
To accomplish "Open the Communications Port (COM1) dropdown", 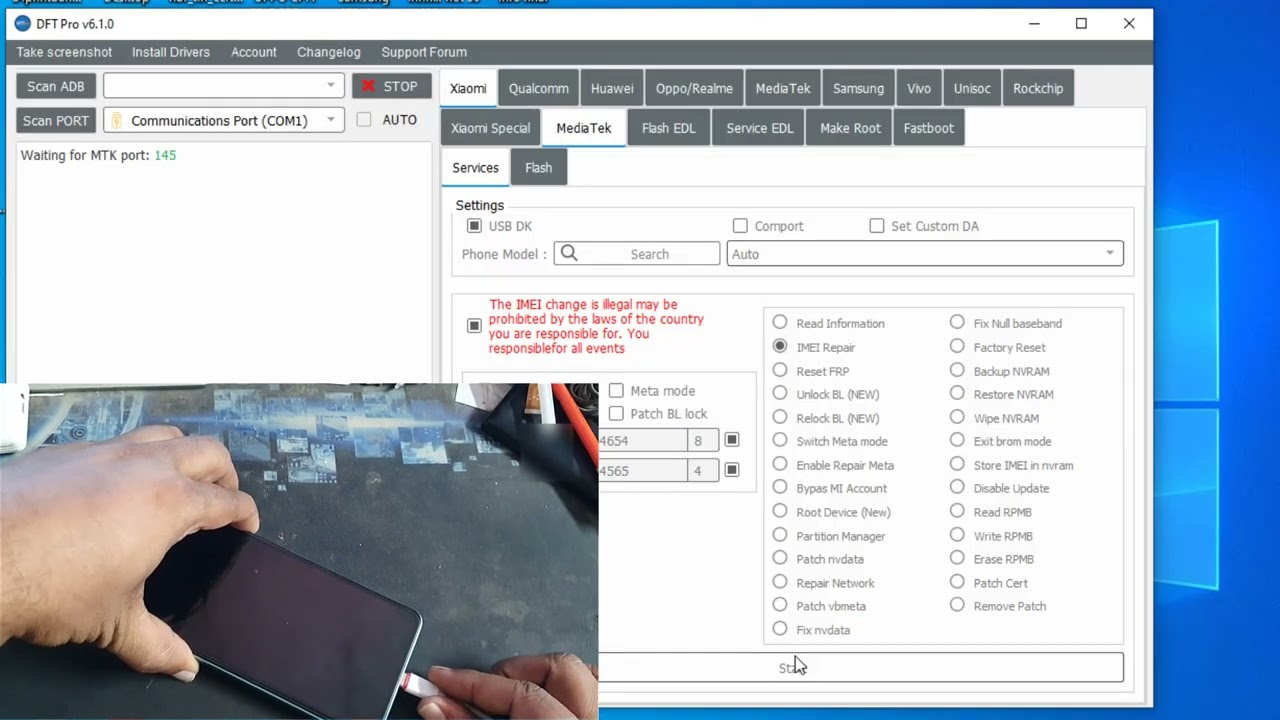I will click(x=224, y=120).
